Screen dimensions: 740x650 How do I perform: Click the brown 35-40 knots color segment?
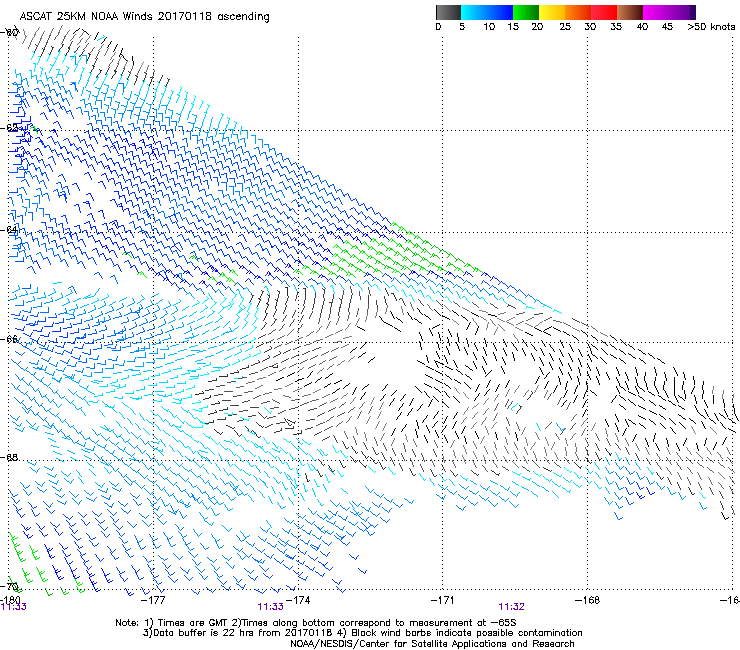[630, 12]
